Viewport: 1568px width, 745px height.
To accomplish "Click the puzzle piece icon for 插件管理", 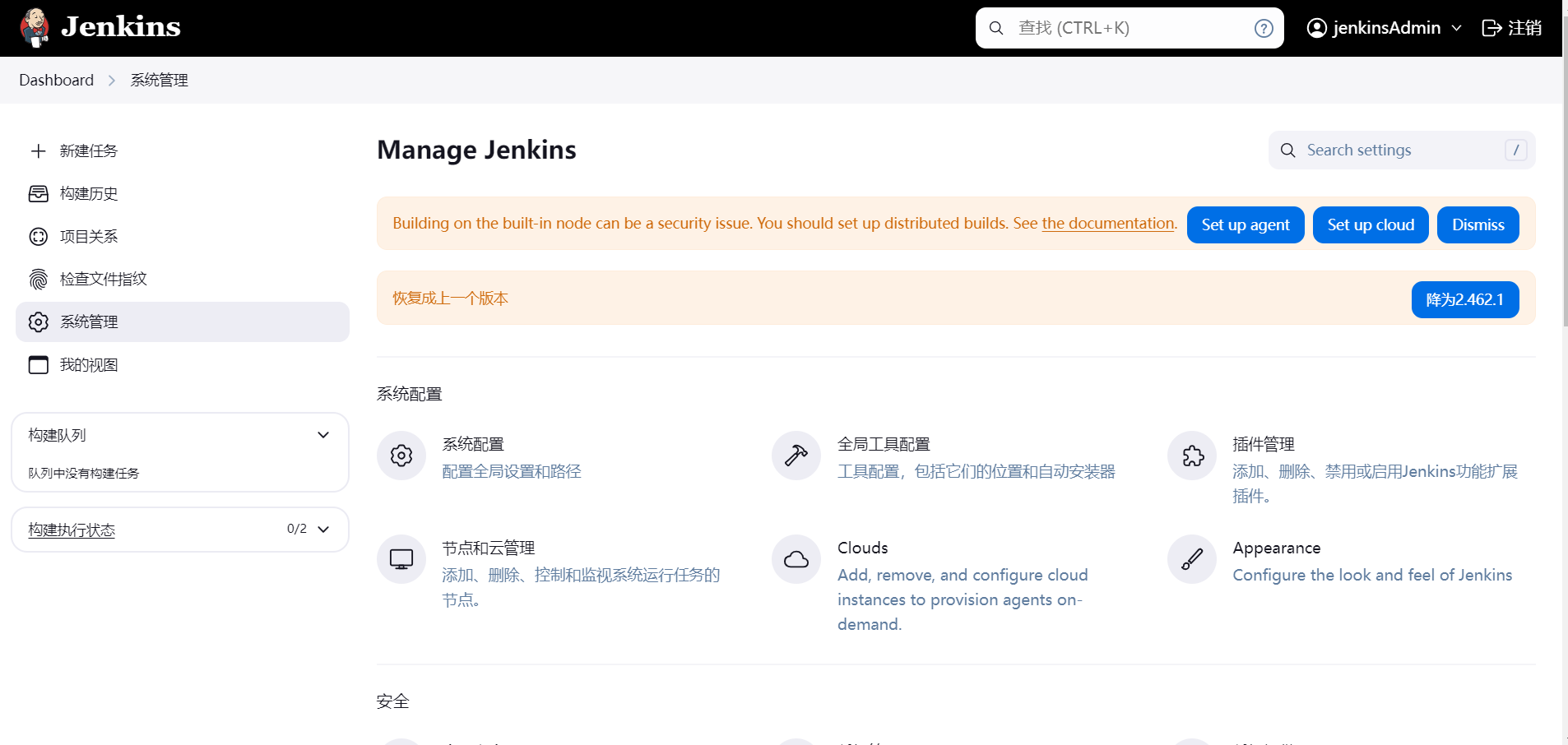I will pos(1192,456).
